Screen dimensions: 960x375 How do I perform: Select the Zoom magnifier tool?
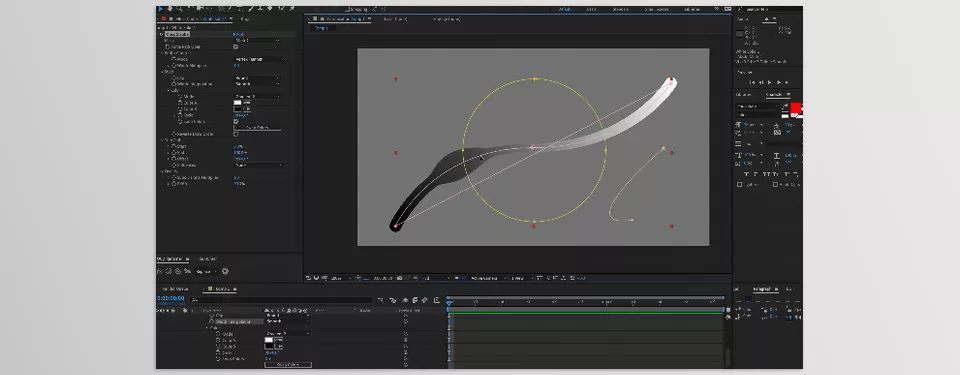[x=179, y=9]
